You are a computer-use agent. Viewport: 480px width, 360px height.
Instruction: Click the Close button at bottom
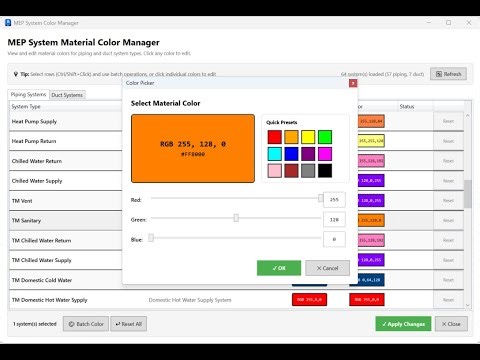coord(451,324)
